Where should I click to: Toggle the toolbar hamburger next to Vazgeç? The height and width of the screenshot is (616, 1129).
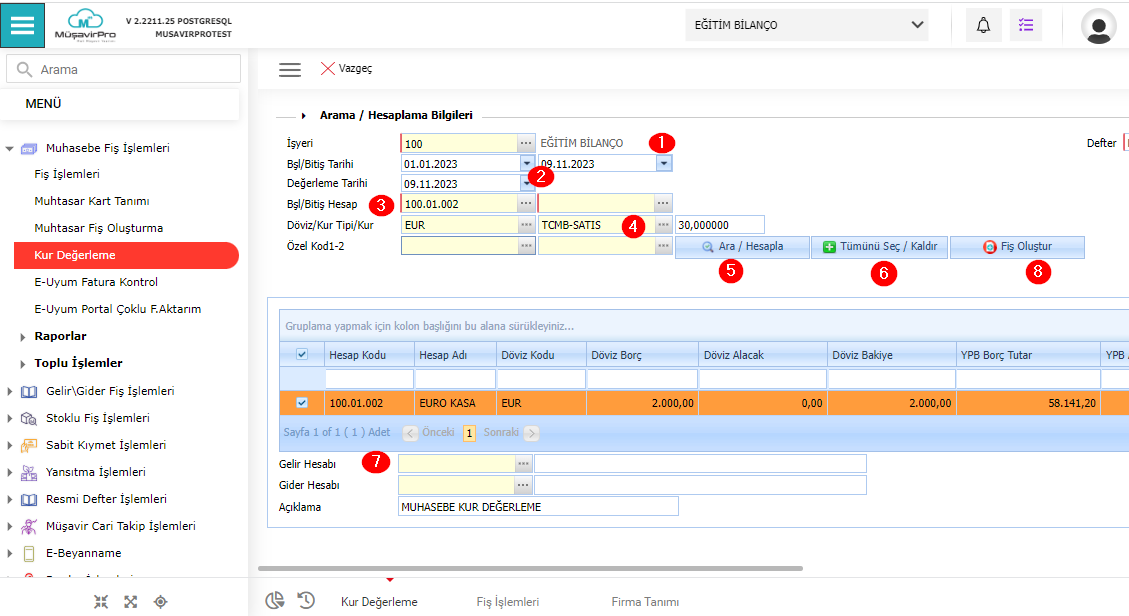coord(289,69)
